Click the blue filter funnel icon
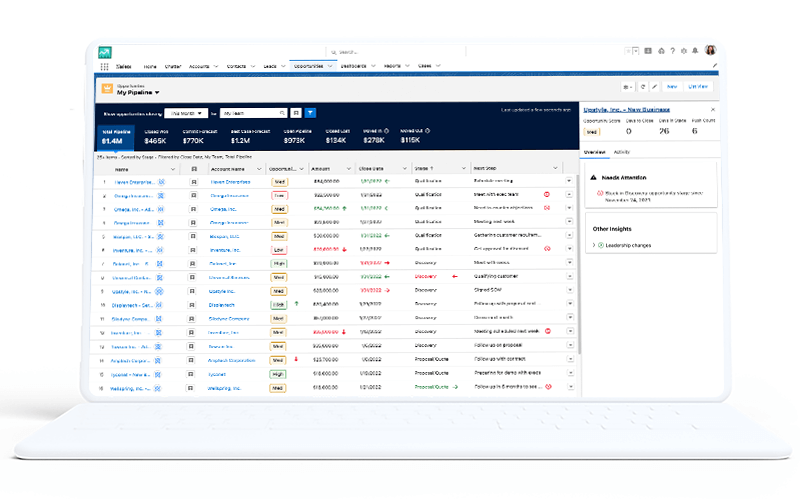The width and height of the screenshot is (800, 499). [310, 113]
